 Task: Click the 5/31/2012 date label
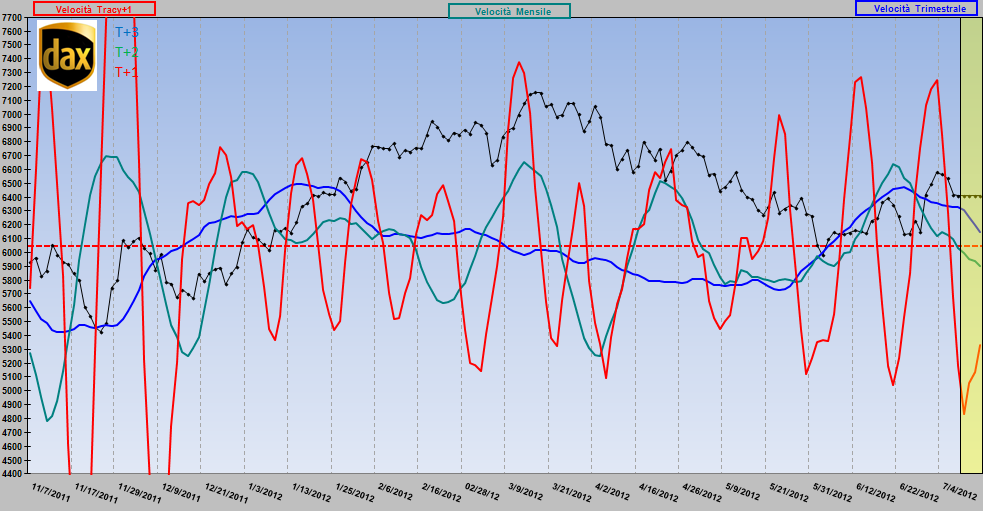[x=832, y=492]
